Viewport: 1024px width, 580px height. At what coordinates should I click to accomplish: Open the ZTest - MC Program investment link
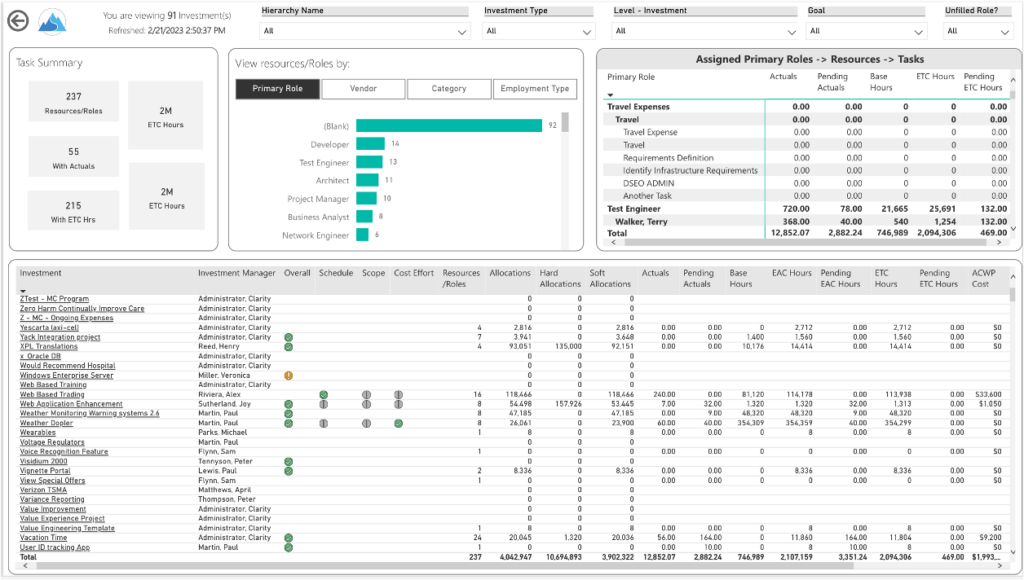point(54,299)
